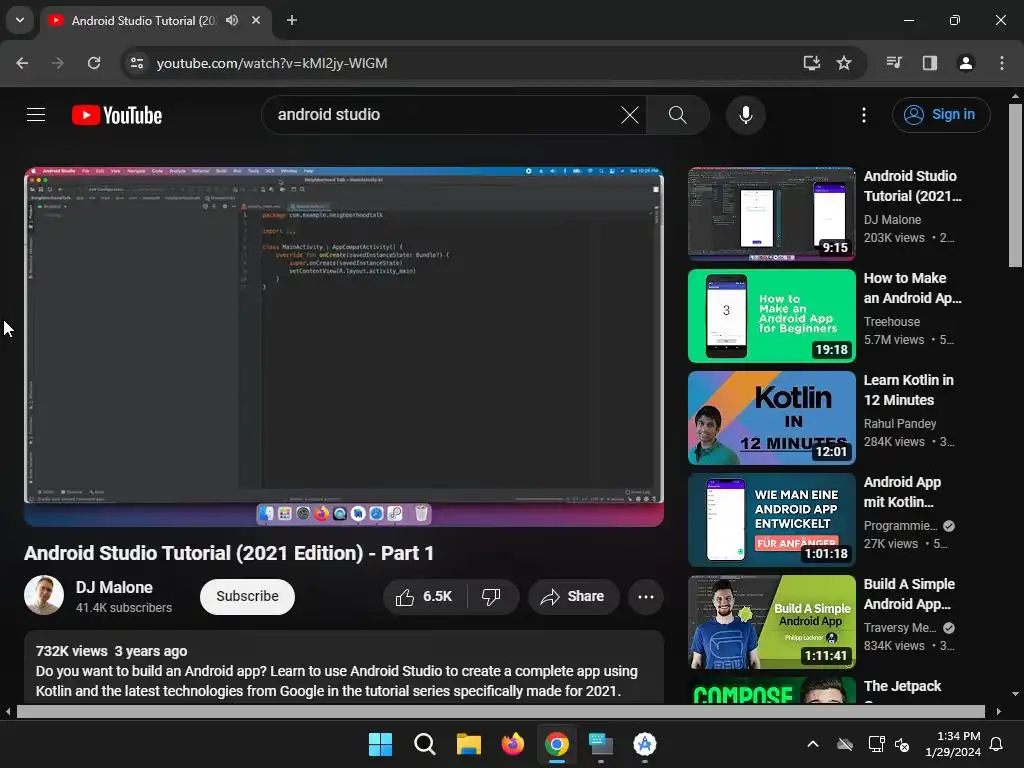Mute tab via speaker icon
This screenshot has width=1024, height=768.
pyautogui.click(x=232, y=20)
